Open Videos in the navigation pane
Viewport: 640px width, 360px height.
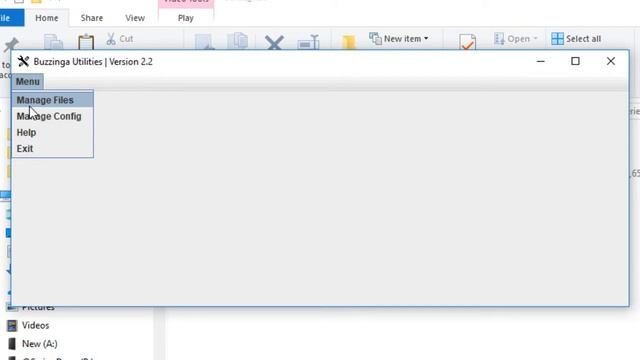point(36,325)
